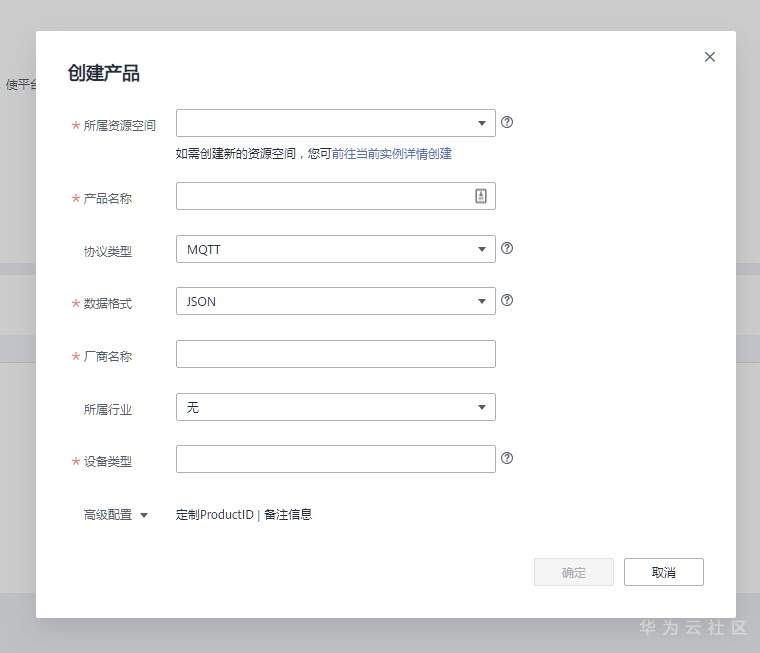Open the 所属资源空间 dropdown

[336, 123]
